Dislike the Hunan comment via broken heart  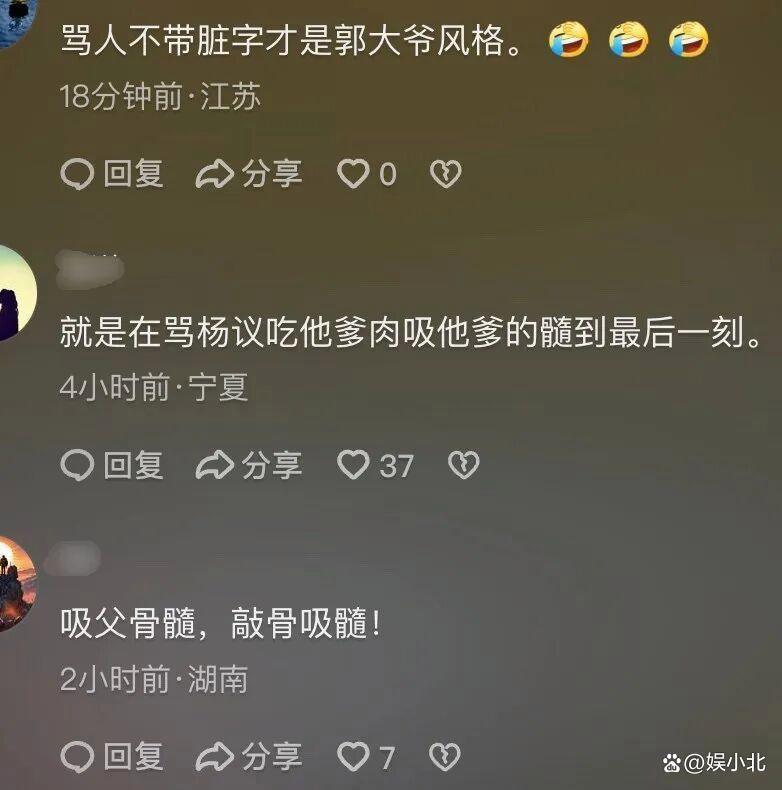coord(445,757)
